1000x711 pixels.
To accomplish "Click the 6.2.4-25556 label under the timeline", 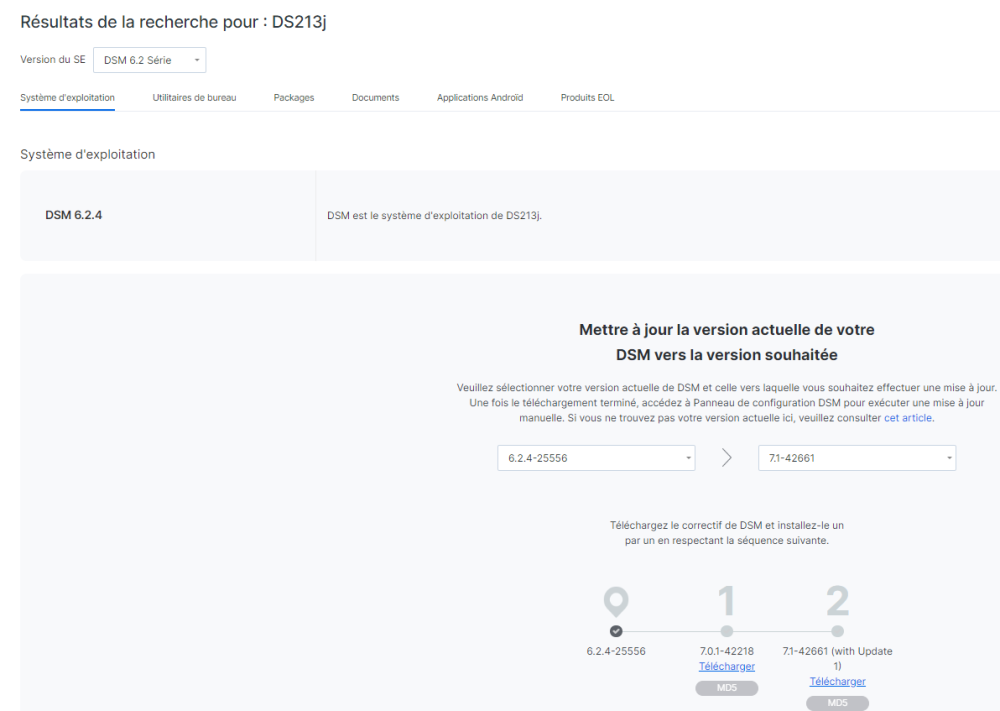I will pyautogui.click(x=616, y=651).
